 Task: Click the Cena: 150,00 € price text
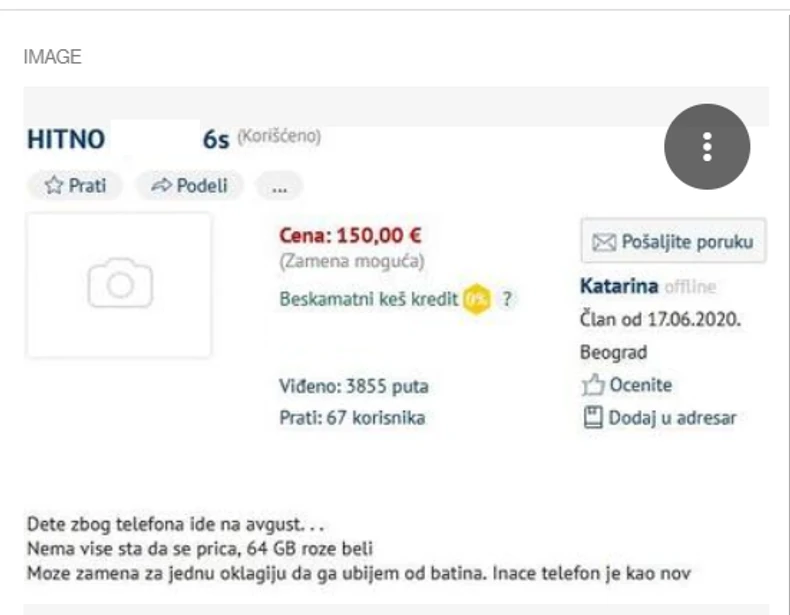(x=350, y=237)
